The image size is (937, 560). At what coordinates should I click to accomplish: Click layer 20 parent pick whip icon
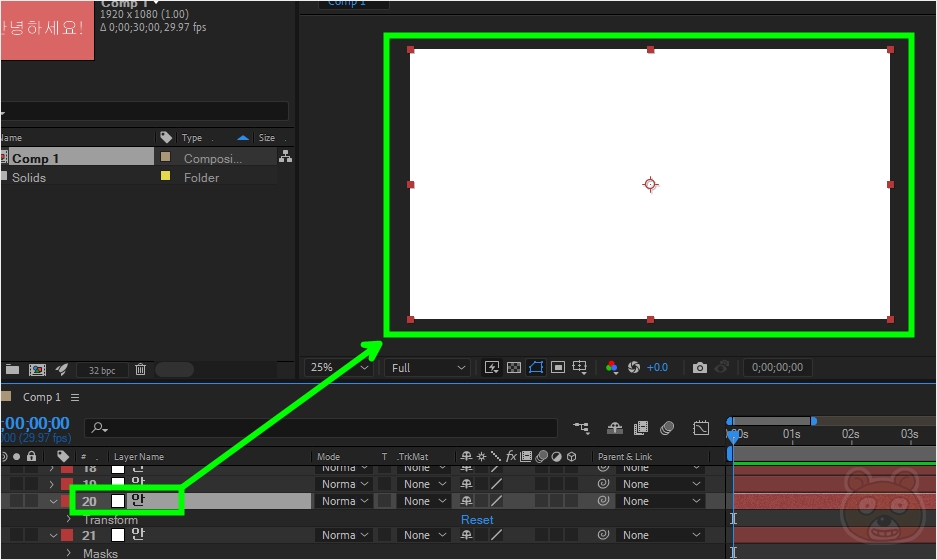[604, 501]
